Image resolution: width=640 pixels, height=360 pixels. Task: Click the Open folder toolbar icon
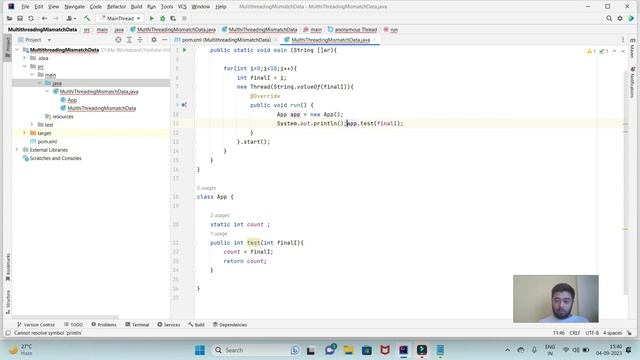(9, 18)
